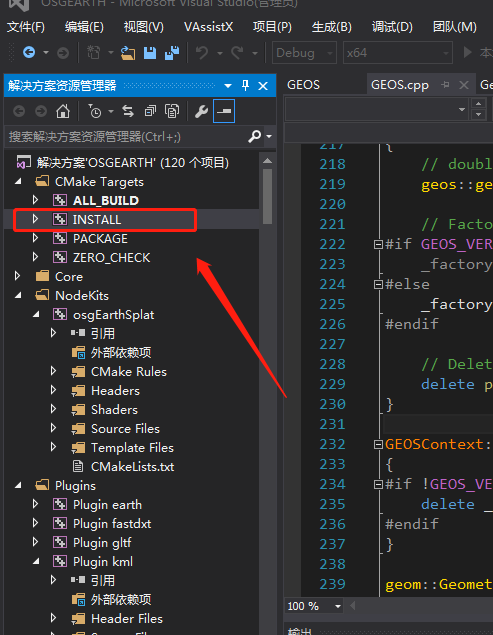This screenshot has width=493, height=635.
Task: Expand the Core folder
Action: click(17, 276)
